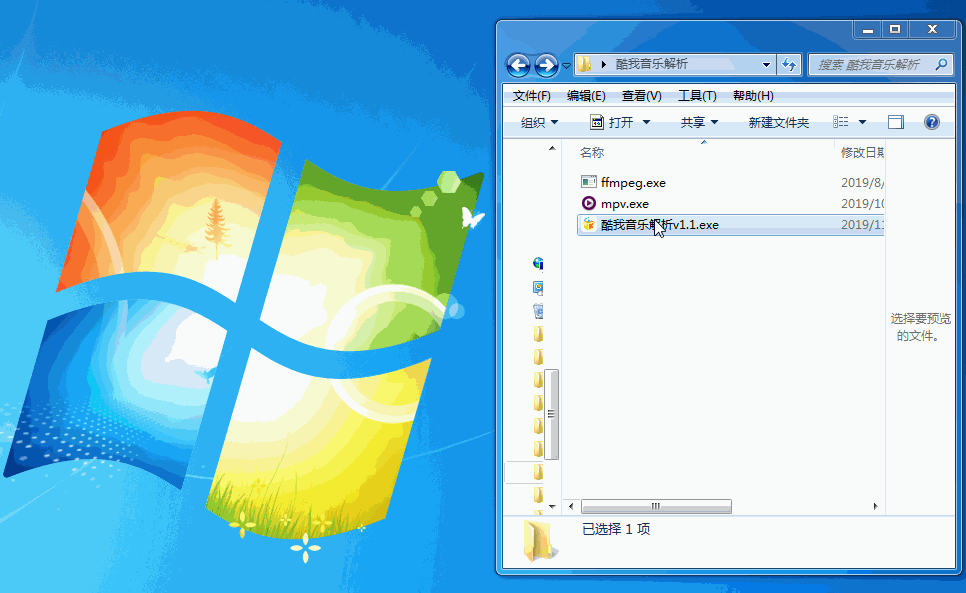Close the Explorer window
Viewport: 966px width, 593px height.
click(933, 30)
